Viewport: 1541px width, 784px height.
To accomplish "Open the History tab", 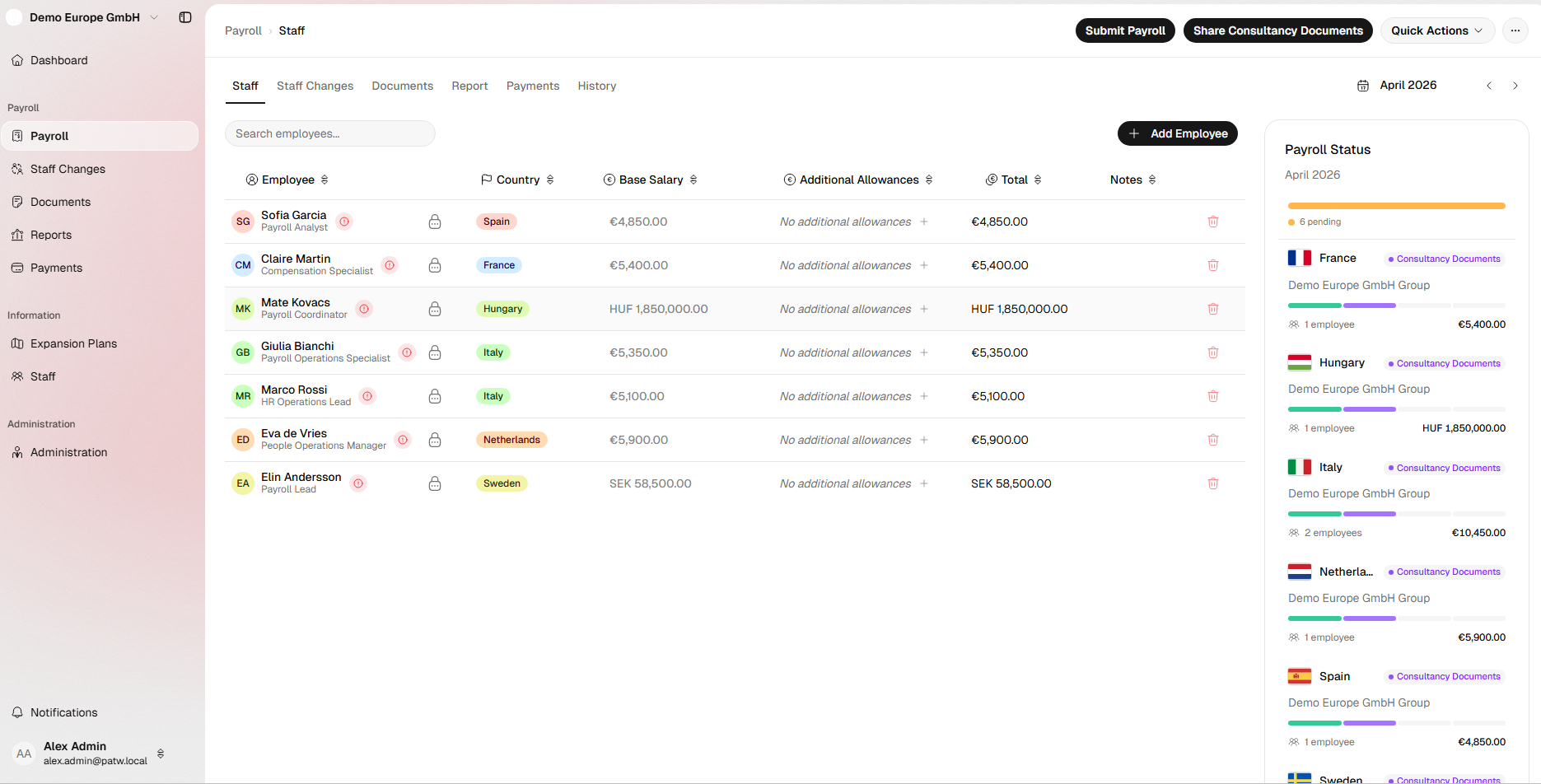I will tap(597, 86).
